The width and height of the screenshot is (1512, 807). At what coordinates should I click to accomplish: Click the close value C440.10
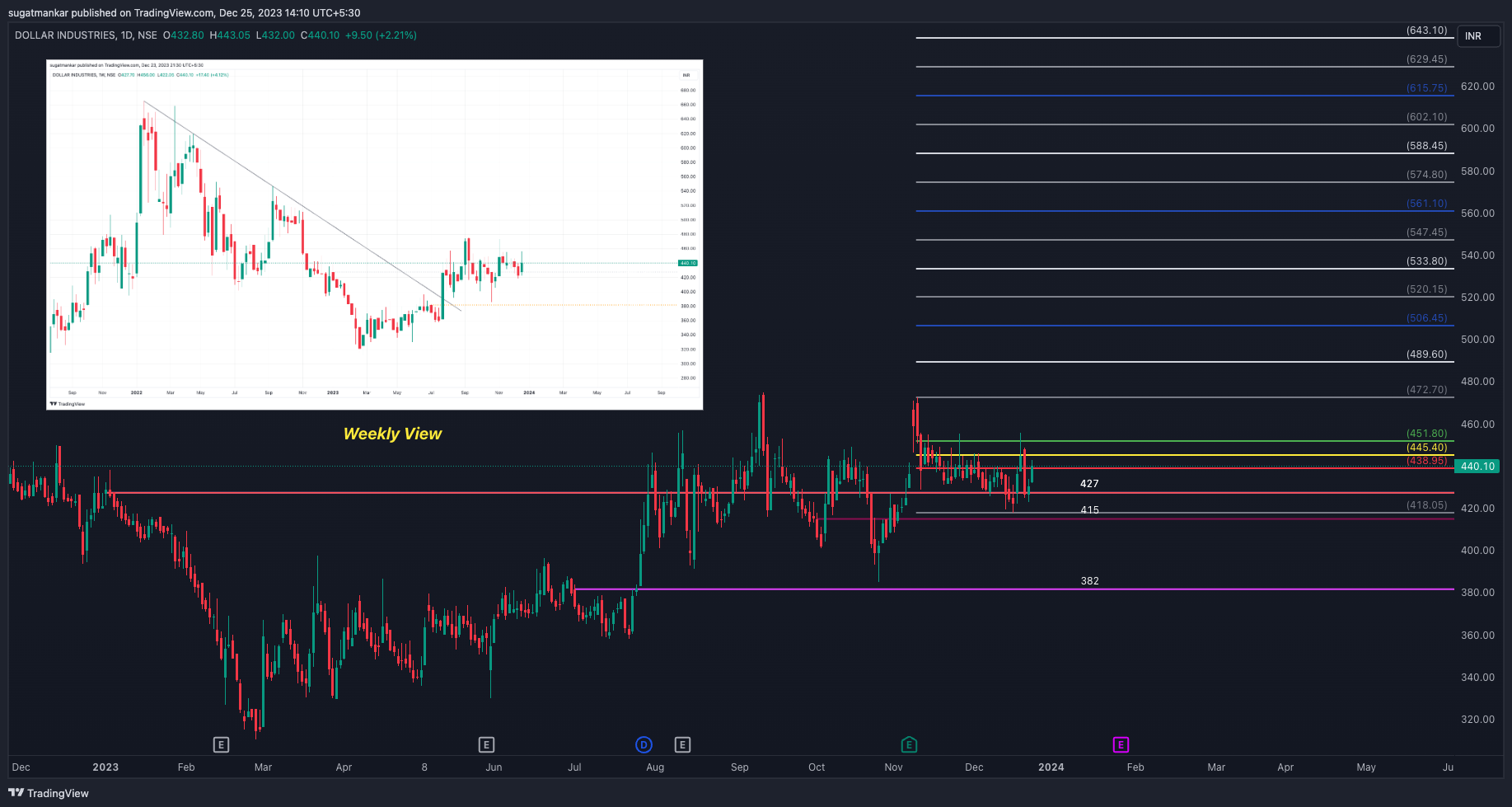(320, 35)
